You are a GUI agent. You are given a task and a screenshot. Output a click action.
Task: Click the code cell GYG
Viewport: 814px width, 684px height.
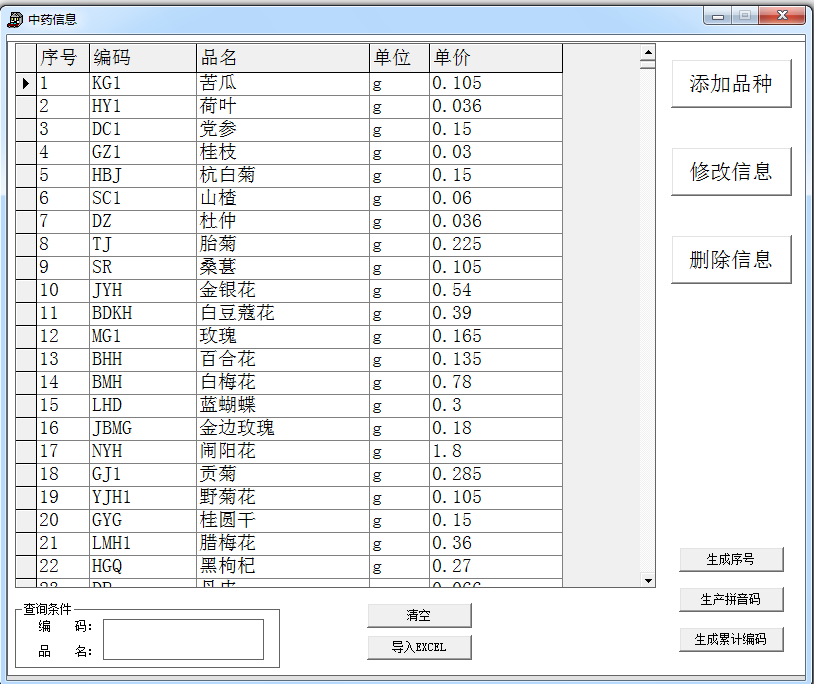pyautogui.click(x=142, y=520)
